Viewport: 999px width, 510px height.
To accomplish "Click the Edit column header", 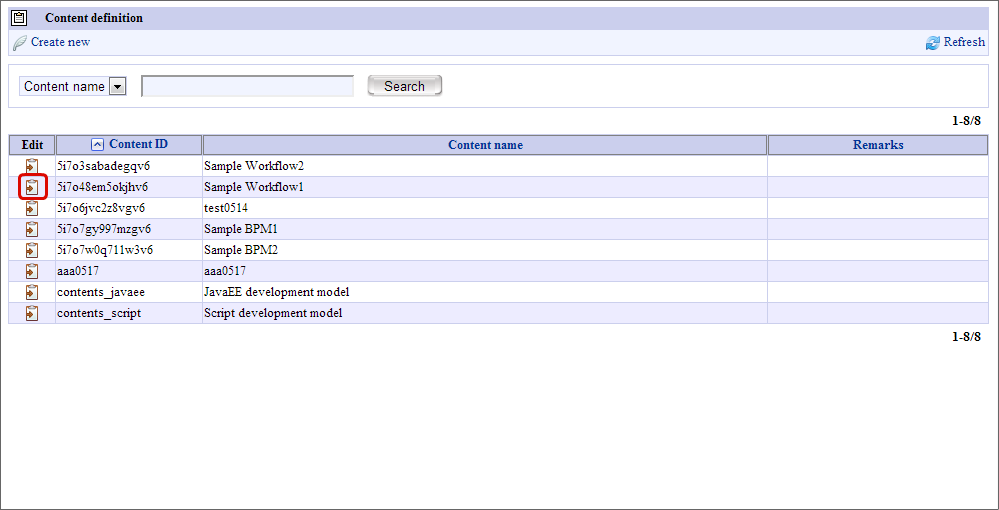I will (32, 145).
